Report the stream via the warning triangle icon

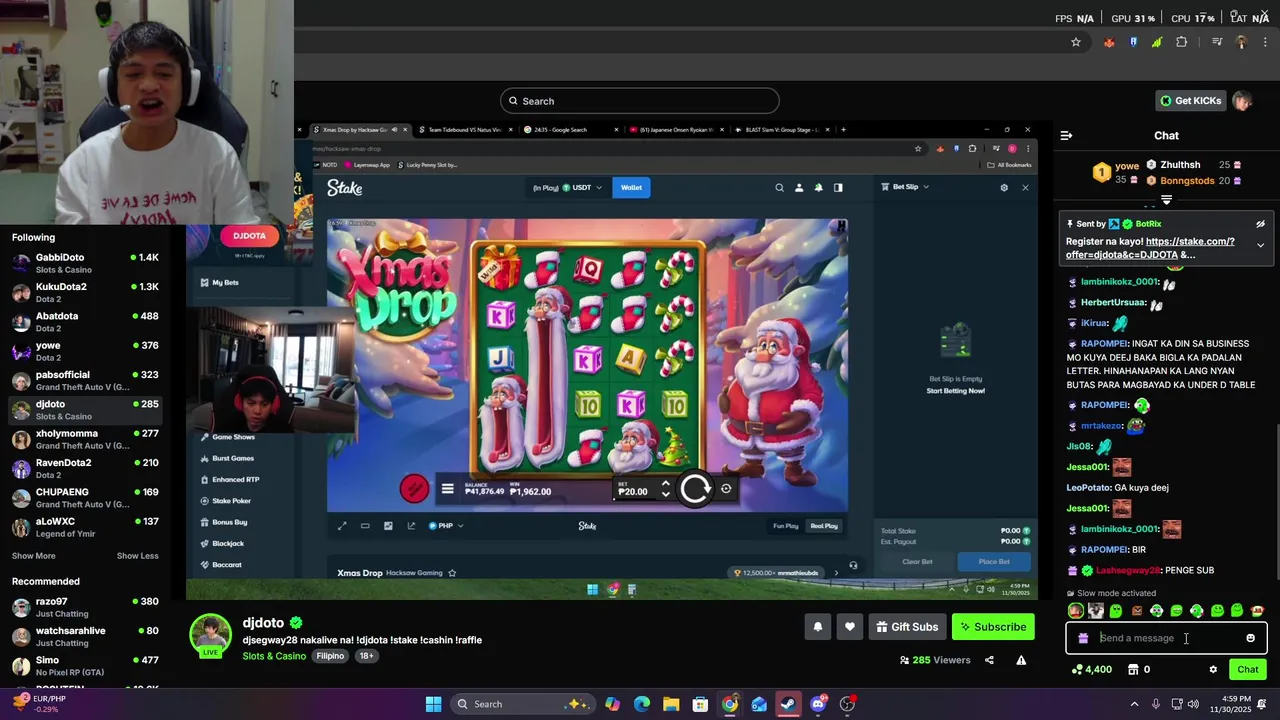pos(1021,660)
